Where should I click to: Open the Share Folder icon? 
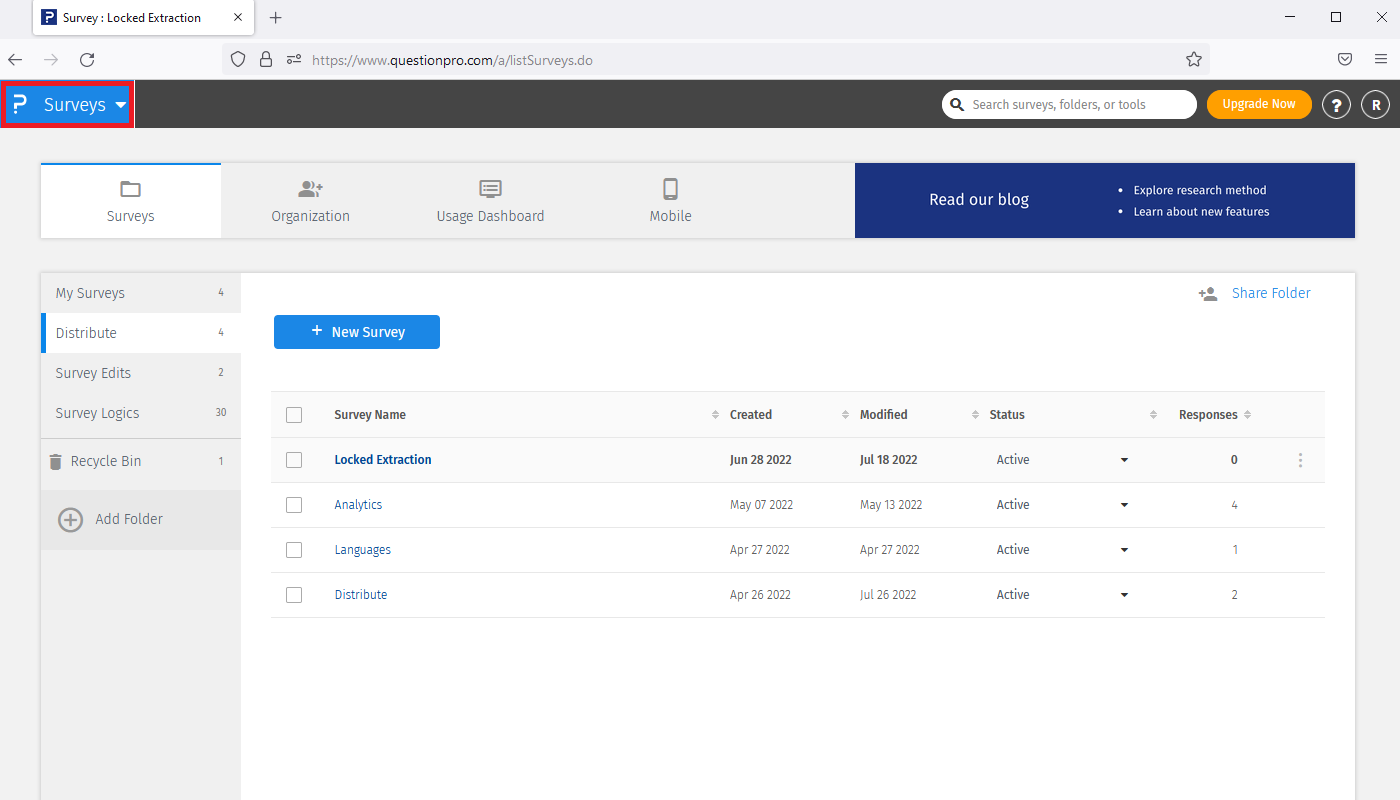(x=1208, y=293)
